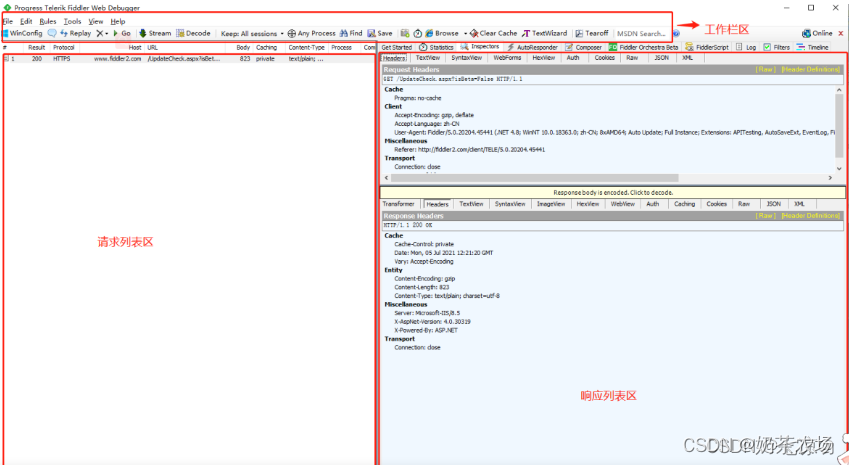Open Fiddler Orchestra Beta tab

coord(643,47)
